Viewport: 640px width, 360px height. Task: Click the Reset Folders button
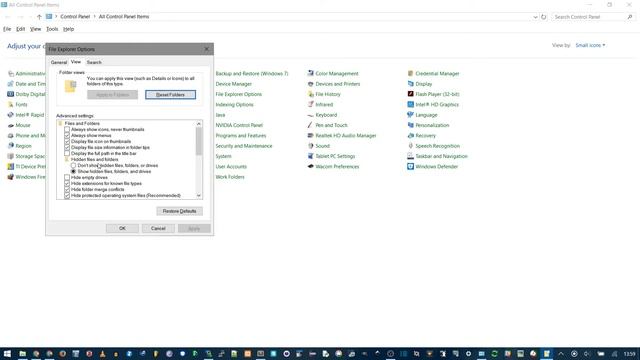coord(171,95)
